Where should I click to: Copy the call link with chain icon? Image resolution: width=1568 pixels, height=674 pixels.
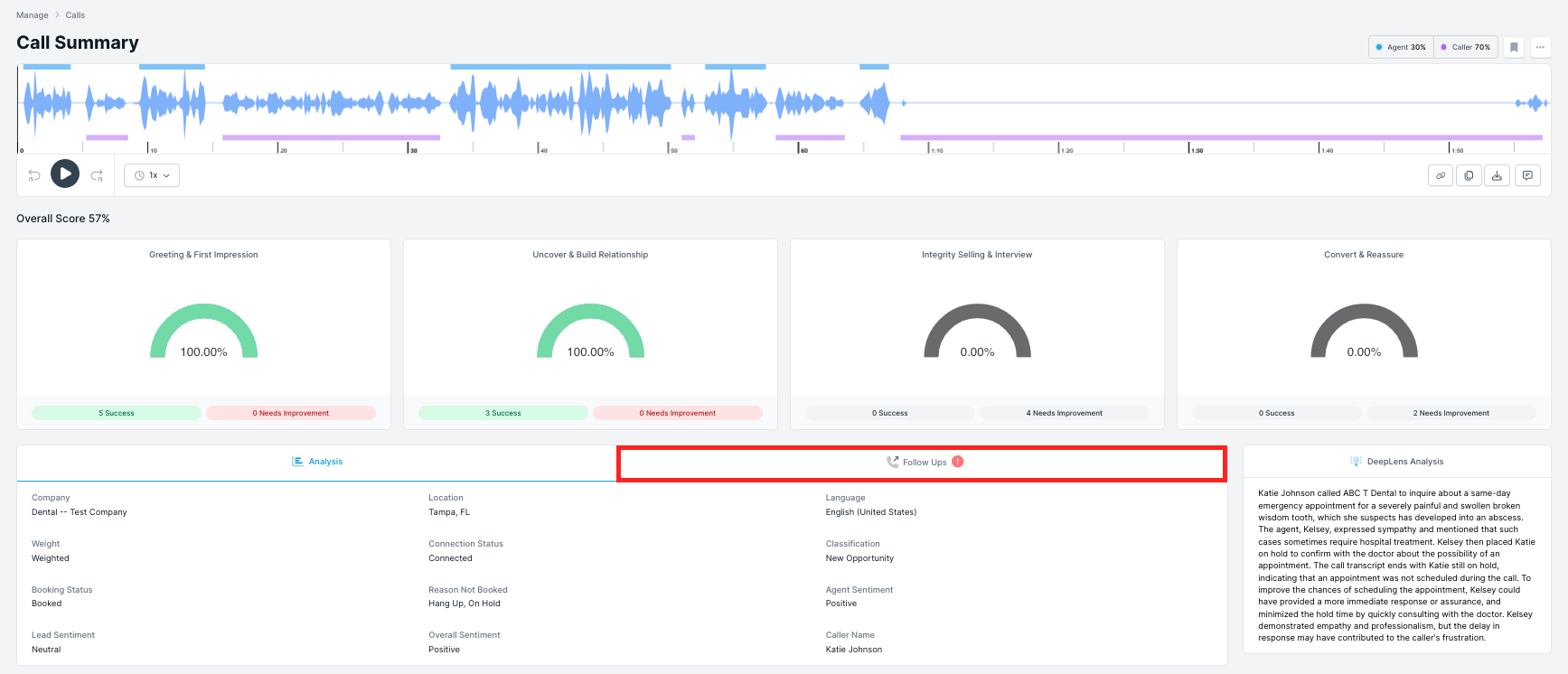pos(1441,175)
